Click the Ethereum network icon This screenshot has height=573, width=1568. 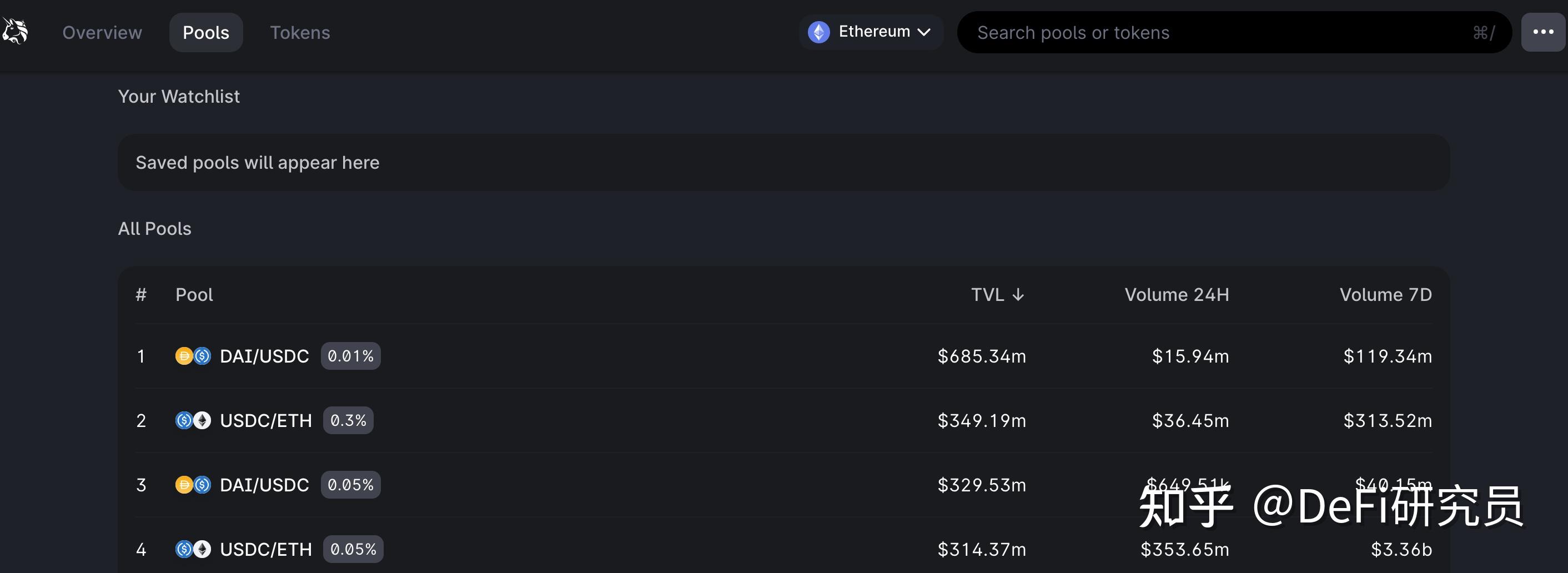pos(818,32)
